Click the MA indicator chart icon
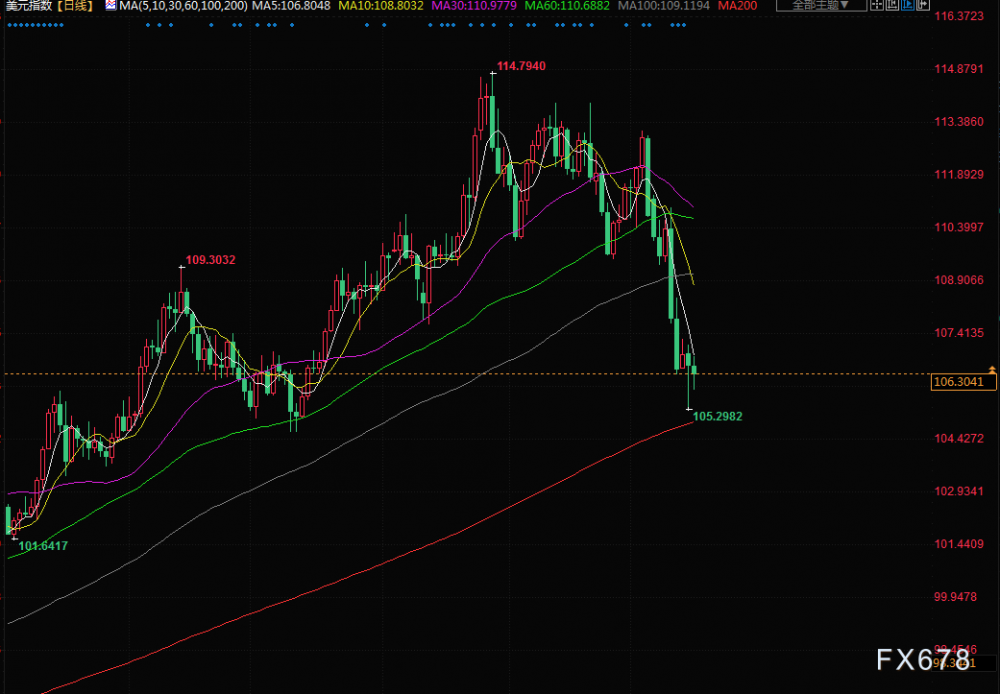 (x=110, y=6)
